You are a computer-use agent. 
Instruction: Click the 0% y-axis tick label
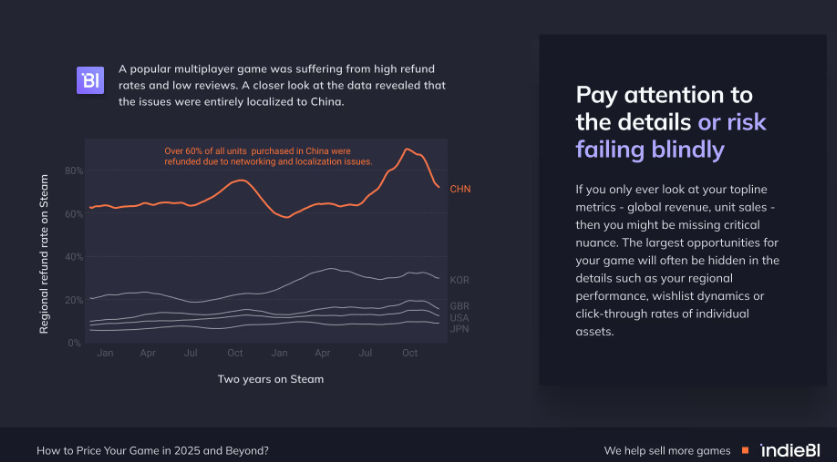pyautogui.click(x=74, y=343)
